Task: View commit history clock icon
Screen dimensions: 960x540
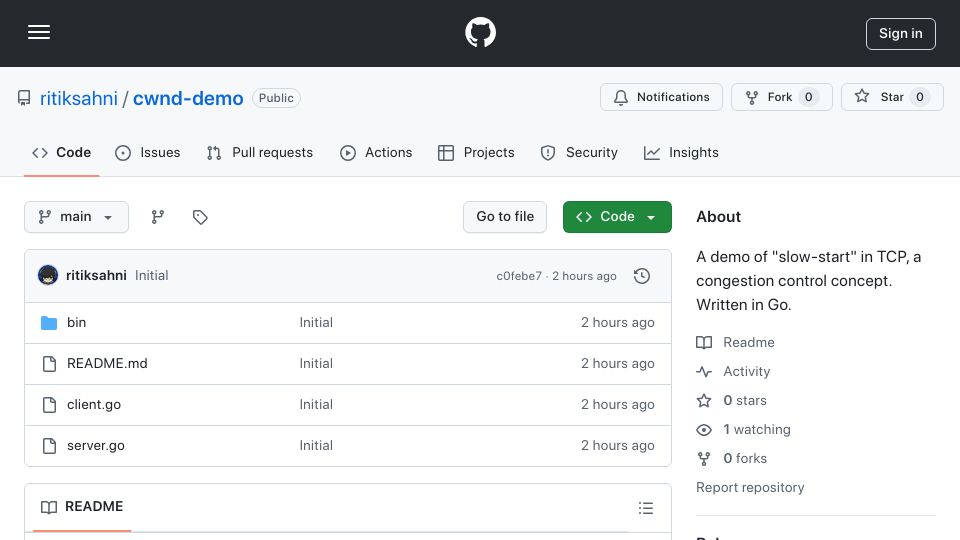Action: (642, 276)
